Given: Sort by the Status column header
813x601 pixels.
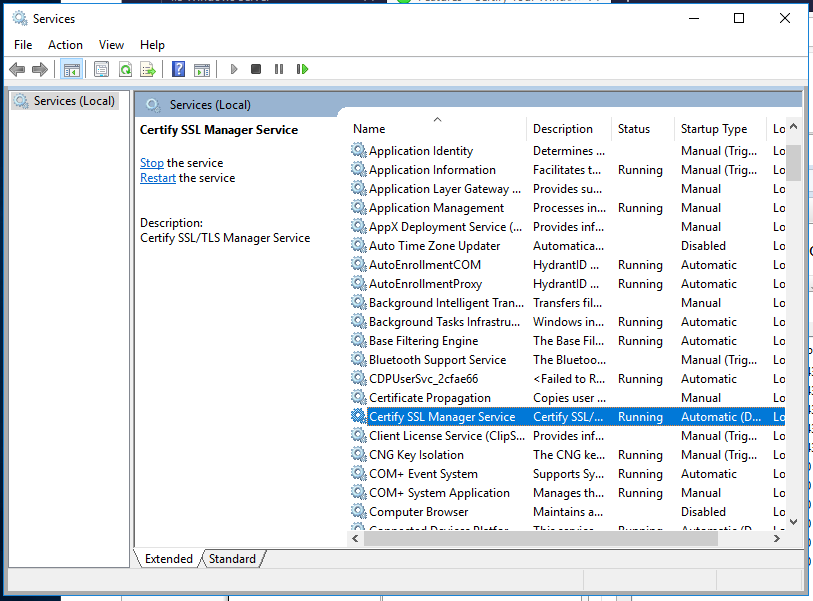Looking at the screenshot, I should 643,129.
